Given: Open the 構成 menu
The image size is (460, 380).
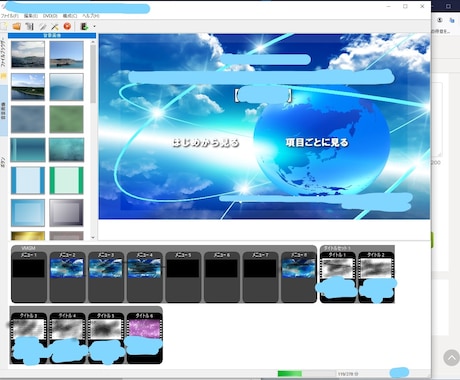Looking at the screenshot, I should click(70, 16).
